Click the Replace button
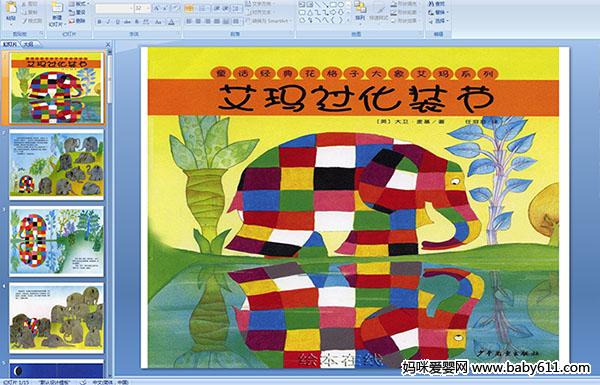 [437, 12]
